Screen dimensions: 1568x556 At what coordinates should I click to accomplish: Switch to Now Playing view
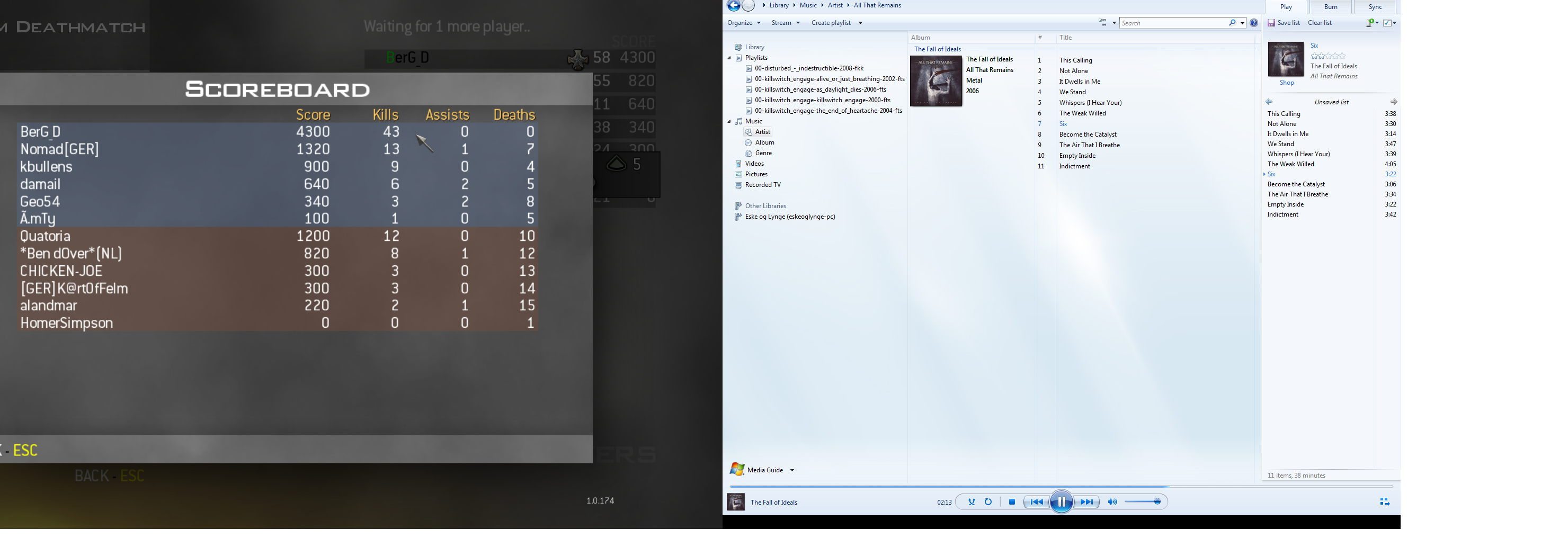(x=1384, y=502)
